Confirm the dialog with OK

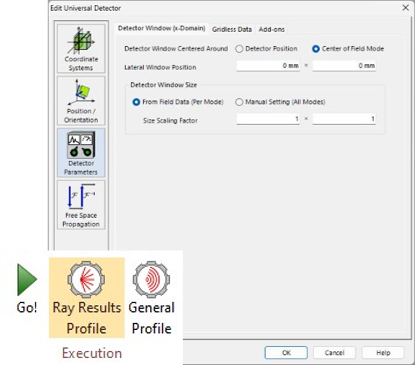[286, 353]
